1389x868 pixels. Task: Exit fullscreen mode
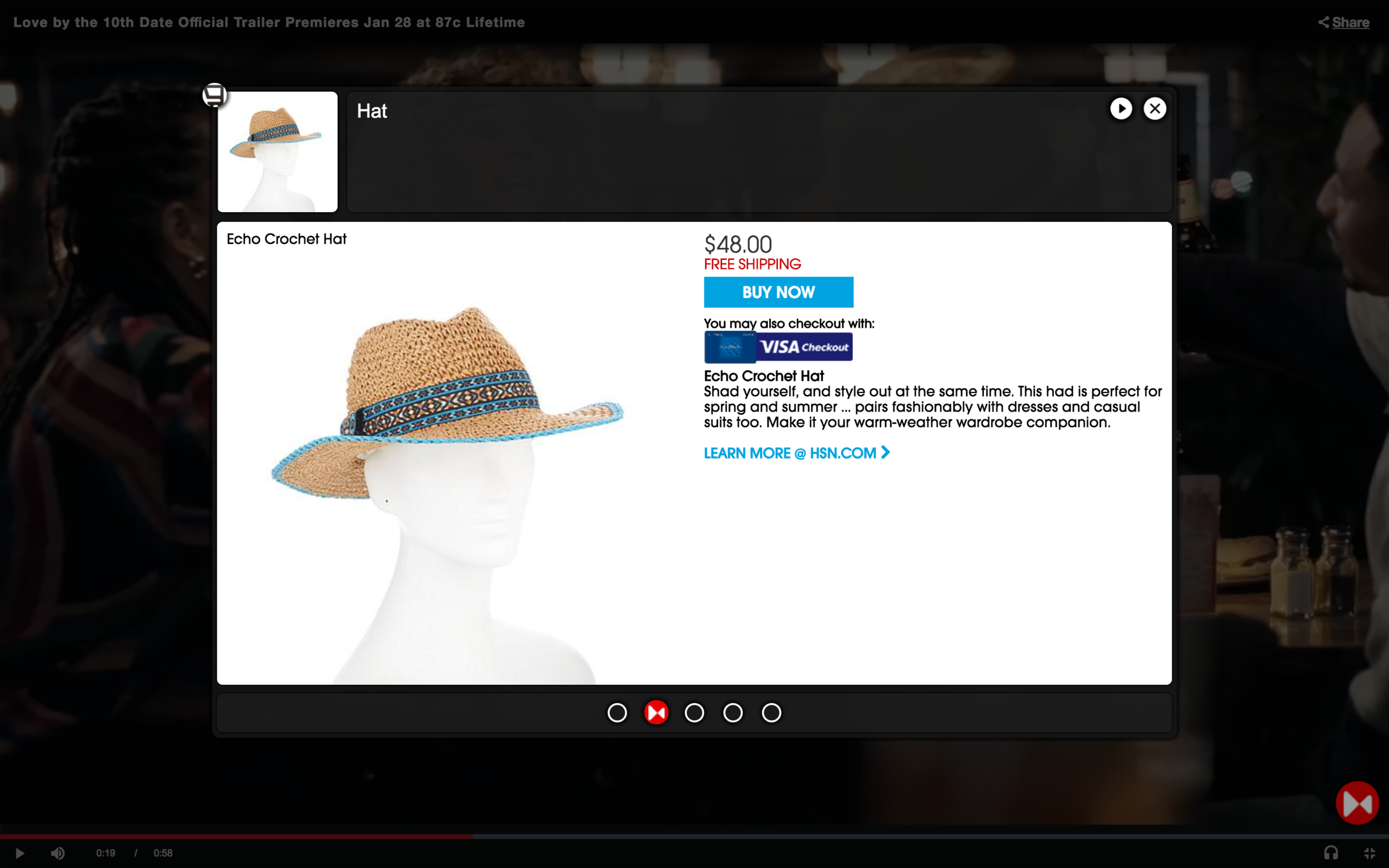[1370, 853]
